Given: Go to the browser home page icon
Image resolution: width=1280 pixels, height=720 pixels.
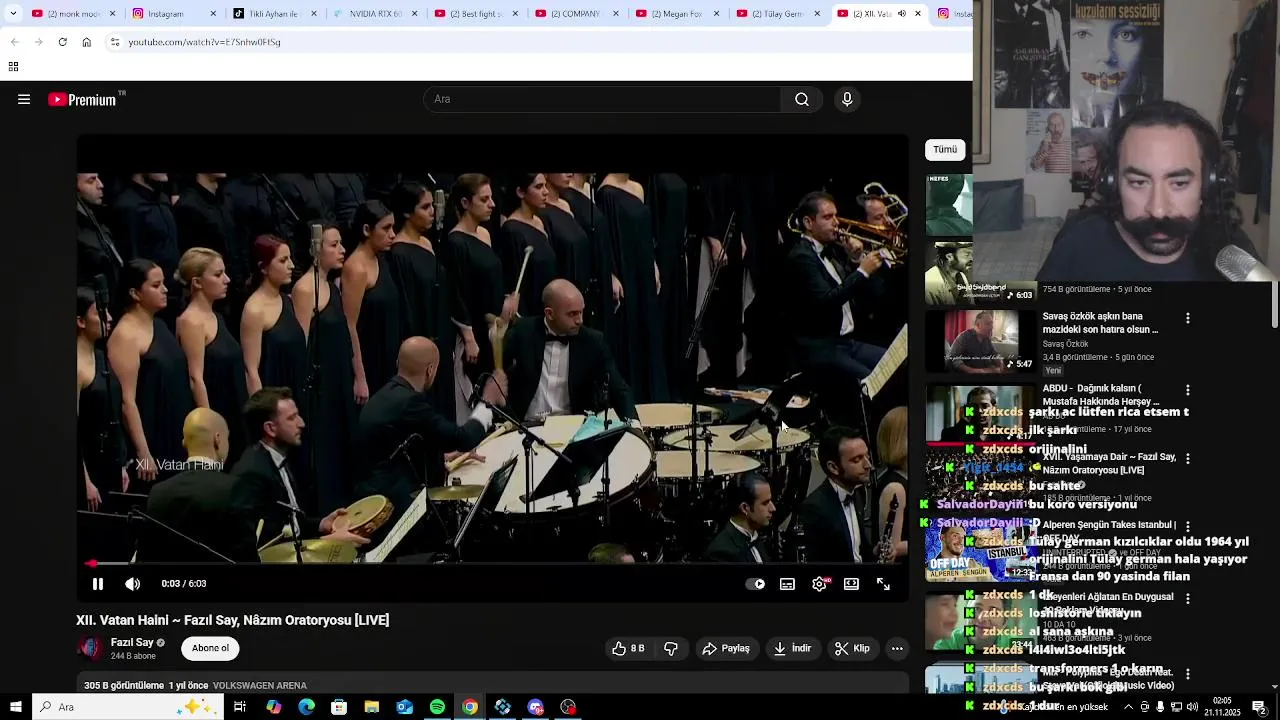Looking at the screenshot, I should (x=86, y=42).
